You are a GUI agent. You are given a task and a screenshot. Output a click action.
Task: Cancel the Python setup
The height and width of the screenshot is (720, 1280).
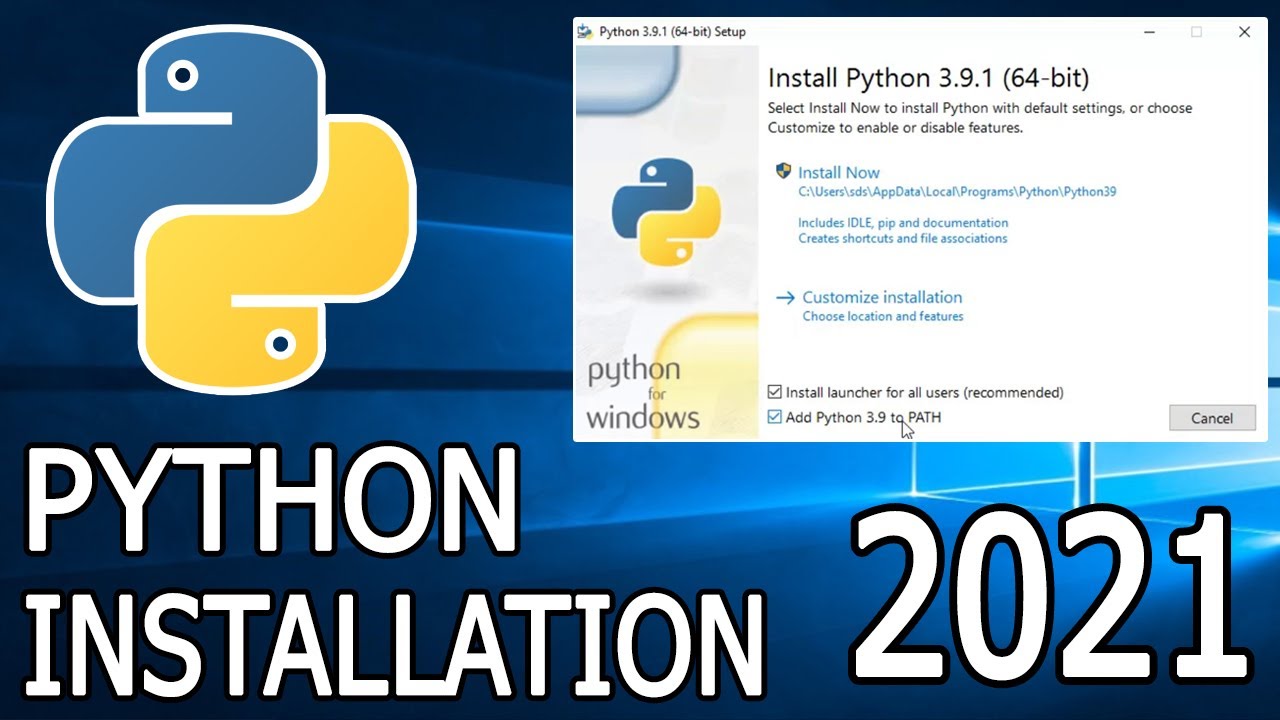(1212, 418)
